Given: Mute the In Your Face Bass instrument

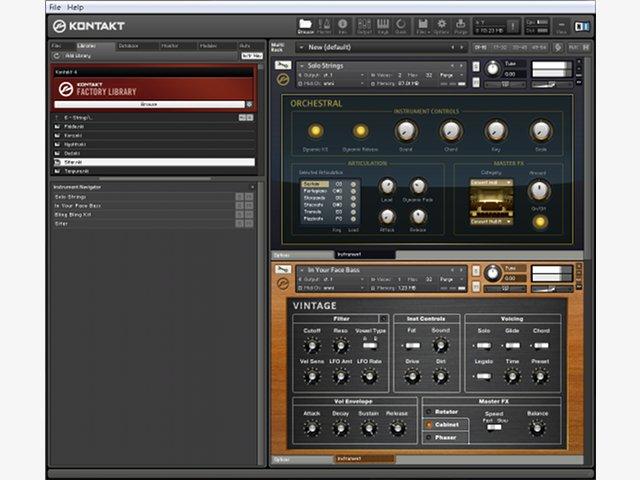Looking at the screenshot, I should click(x=476, y=287).
